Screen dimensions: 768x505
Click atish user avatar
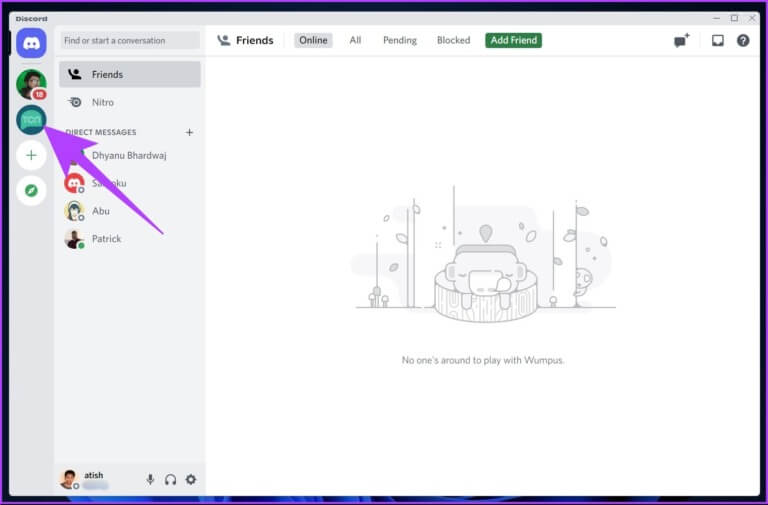(x=69, y=479)
